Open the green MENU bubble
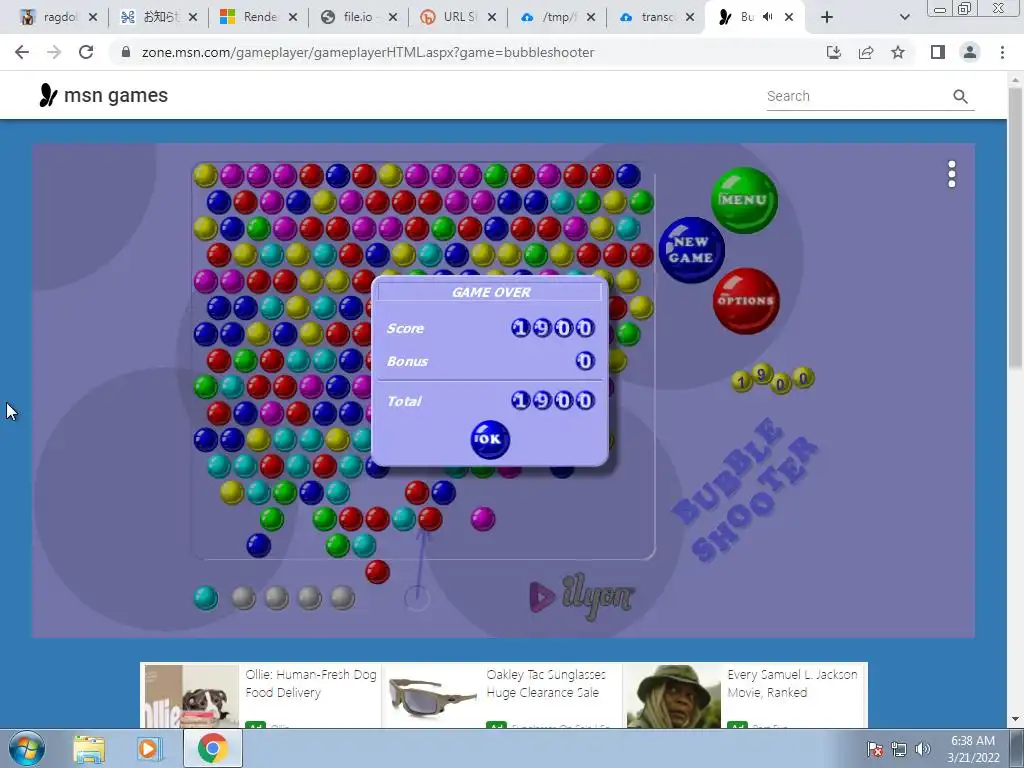Image resolution: width=1024 pixels, height=768 pixels. tap(744, 200)
